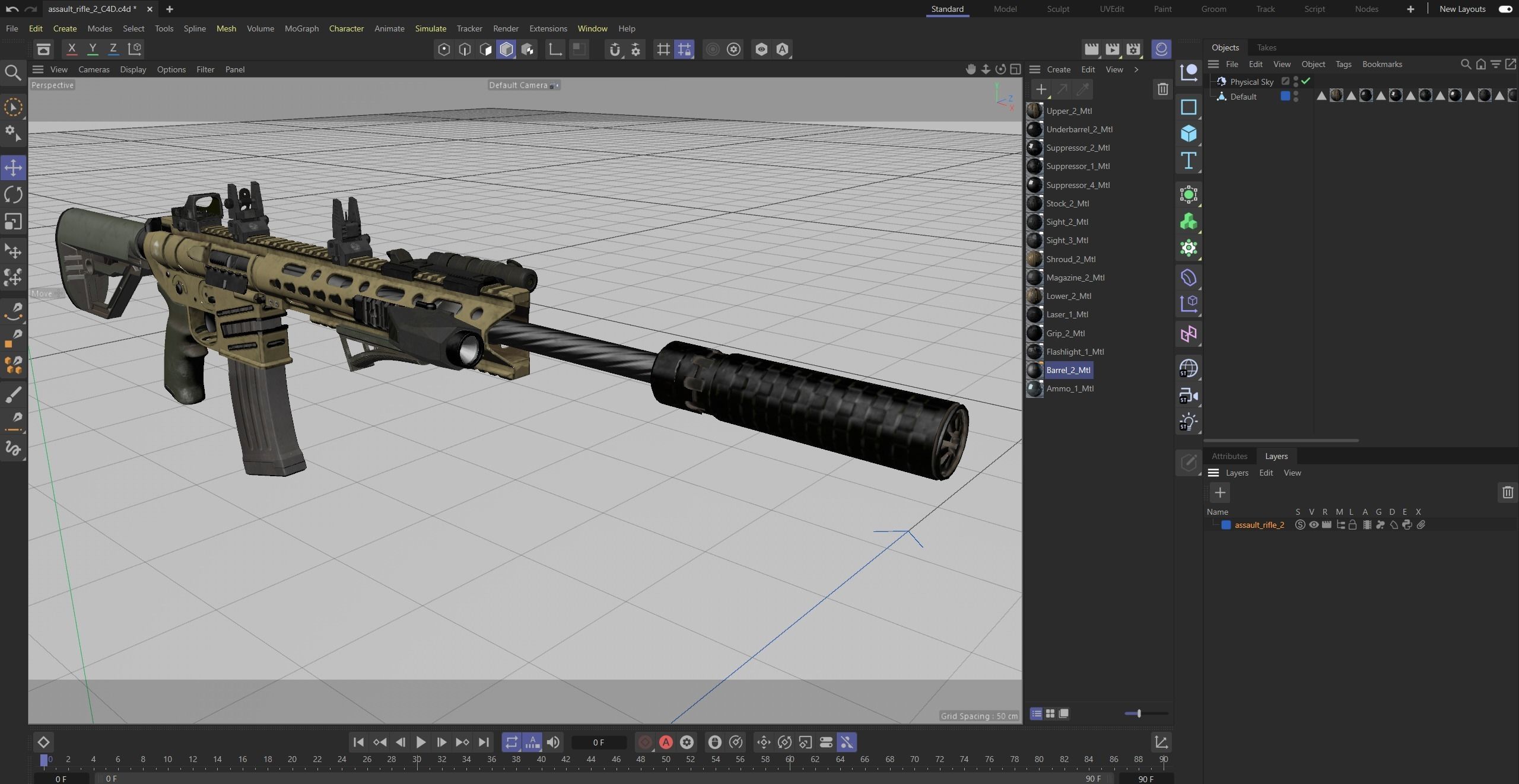1519x784 pixels.
Task: Click the create new material plus icon
Action: tap(1041, 90)
